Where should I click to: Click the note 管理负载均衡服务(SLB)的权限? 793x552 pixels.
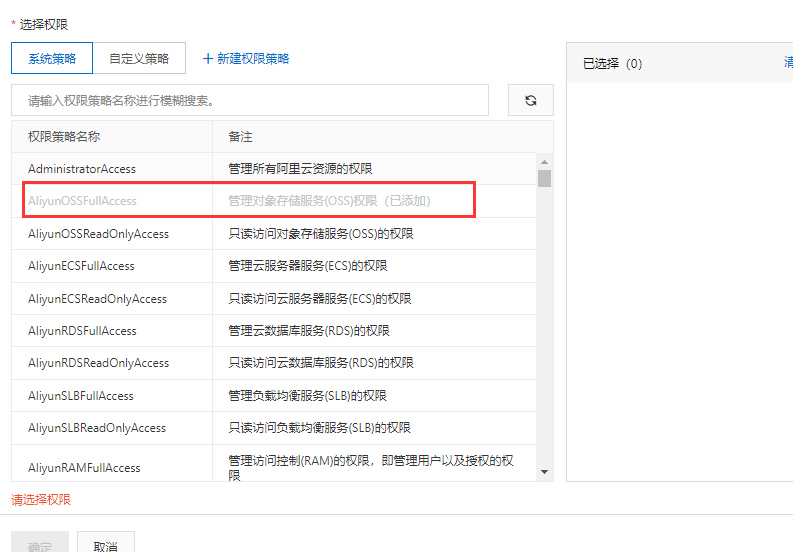[307, 396]
